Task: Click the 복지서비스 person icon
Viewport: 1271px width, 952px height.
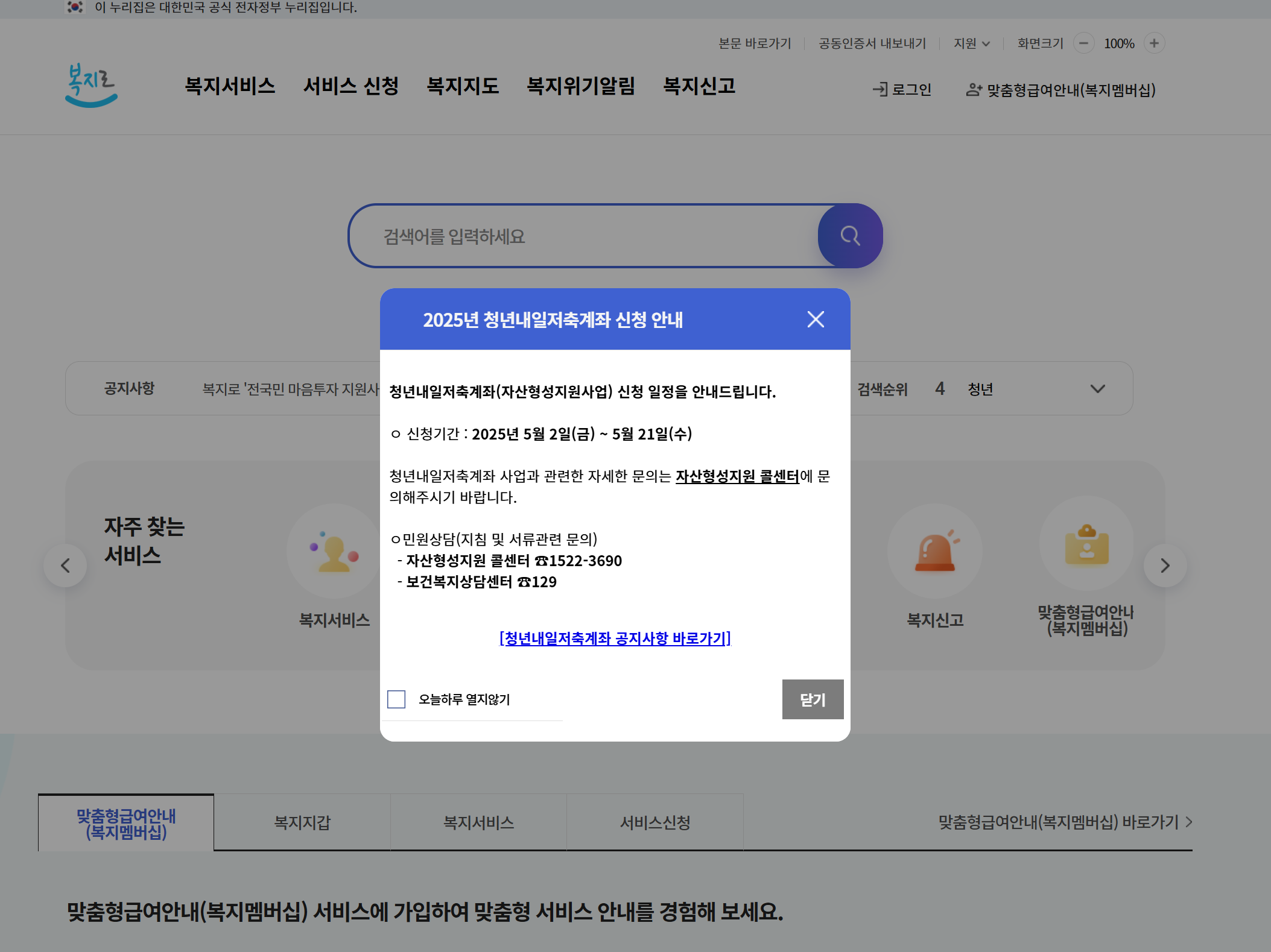Action: point(334,550)
